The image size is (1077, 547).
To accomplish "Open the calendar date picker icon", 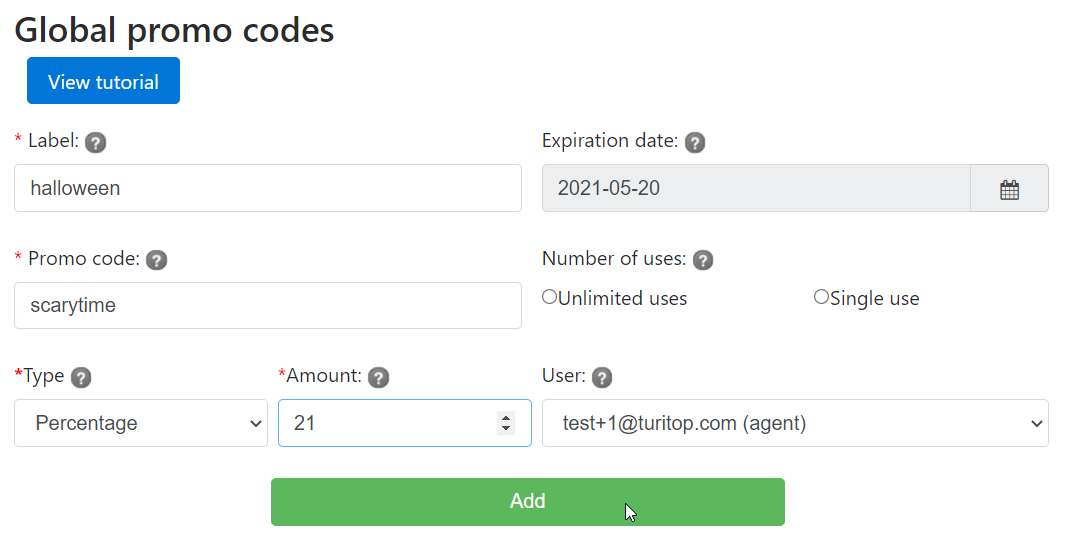I will [1009, 189].
